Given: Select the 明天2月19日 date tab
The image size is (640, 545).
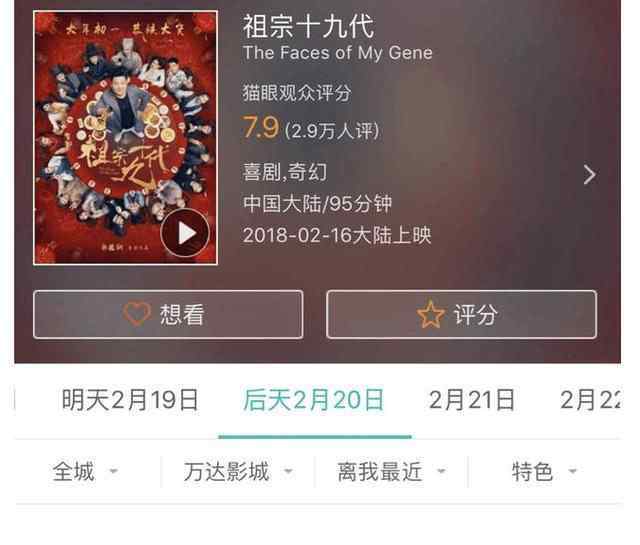Looking at the screenshot, I should (x=130, y=400).
